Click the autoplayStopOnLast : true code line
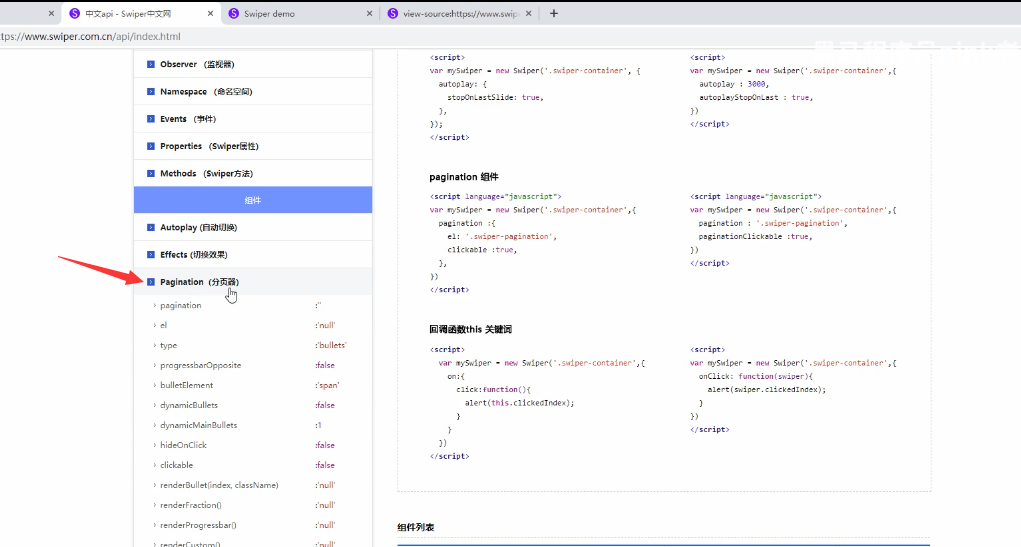 coord(755,98)
